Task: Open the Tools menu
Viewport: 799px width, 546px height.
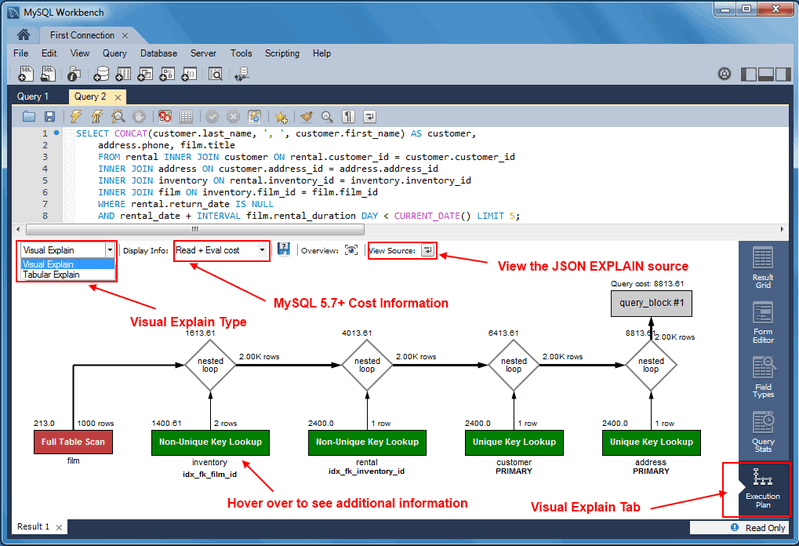Action: click(x=241, y=54)
